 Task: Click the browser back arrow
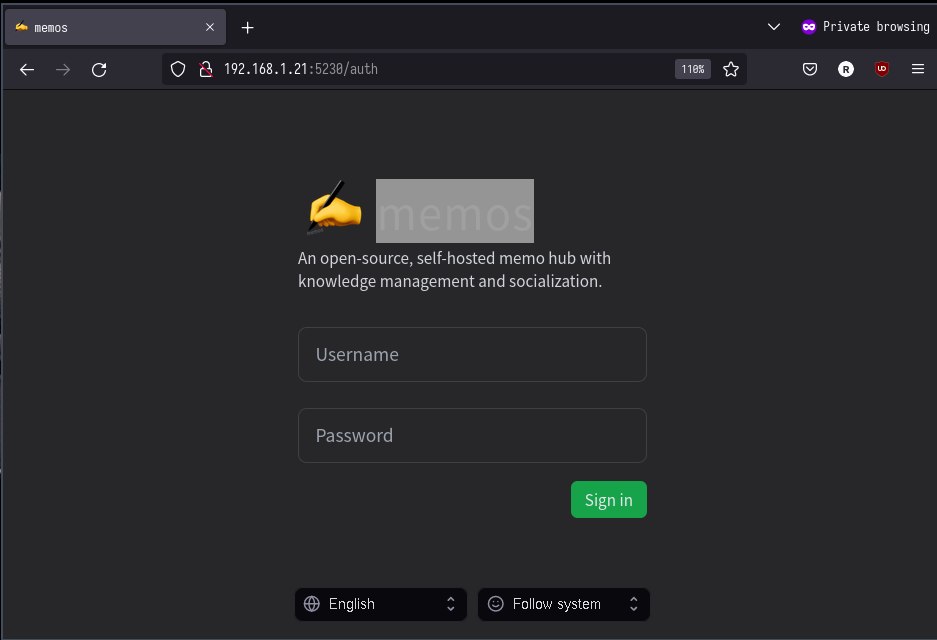click(27, 70)
